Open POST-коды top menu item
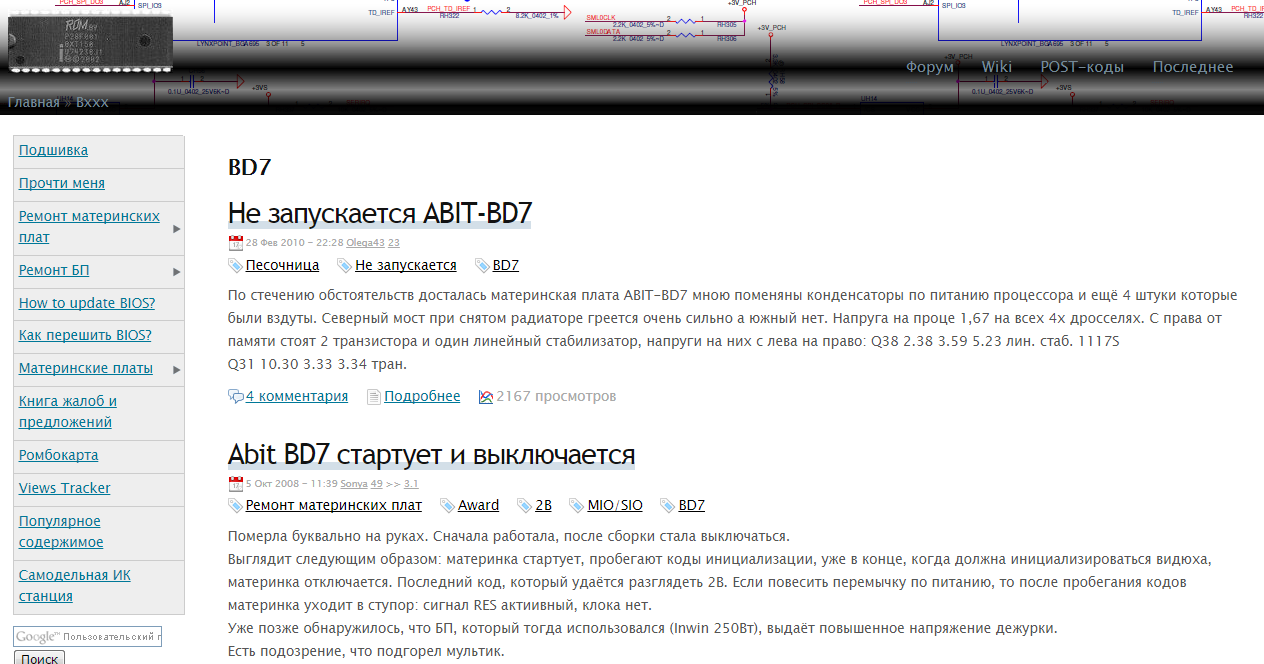Screen dimensions: 1264x664 [1082, 67]
